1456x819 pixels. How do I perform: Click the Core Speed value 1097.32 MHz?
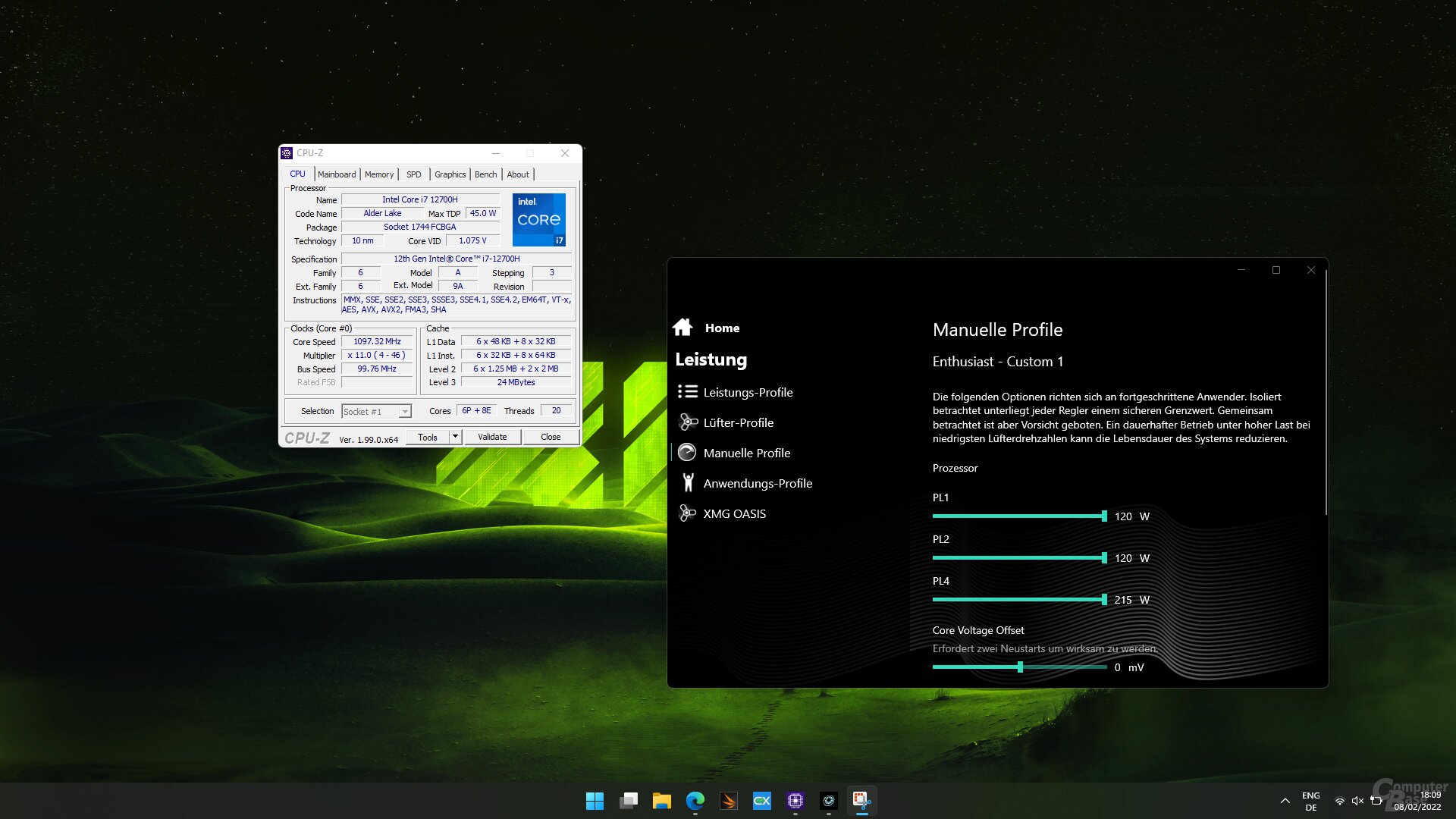pos(377,341)
